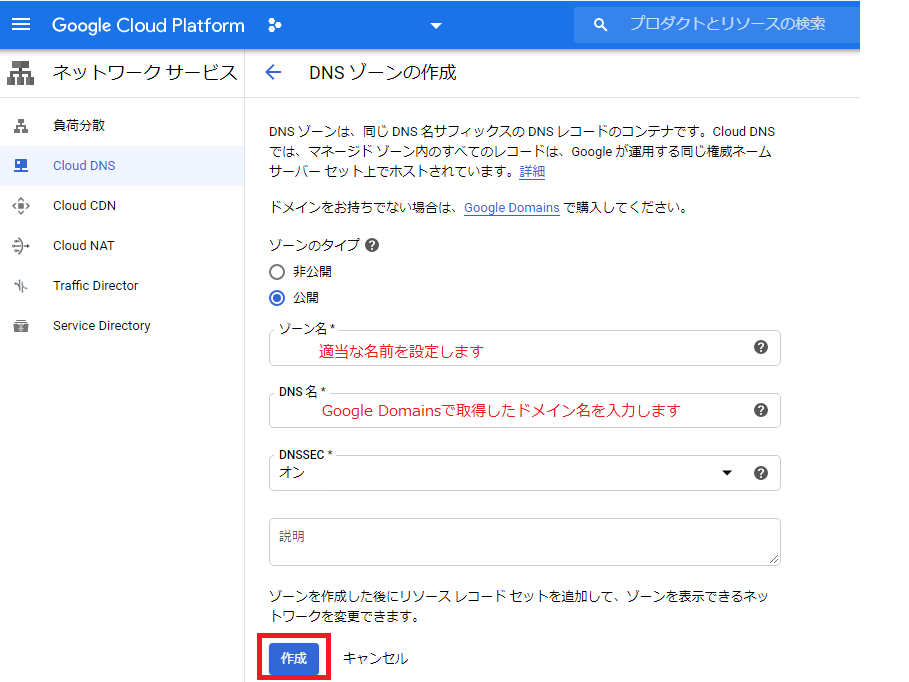
Task: Select the Cloud CDN sidebar icon
Action: point(22,205)
